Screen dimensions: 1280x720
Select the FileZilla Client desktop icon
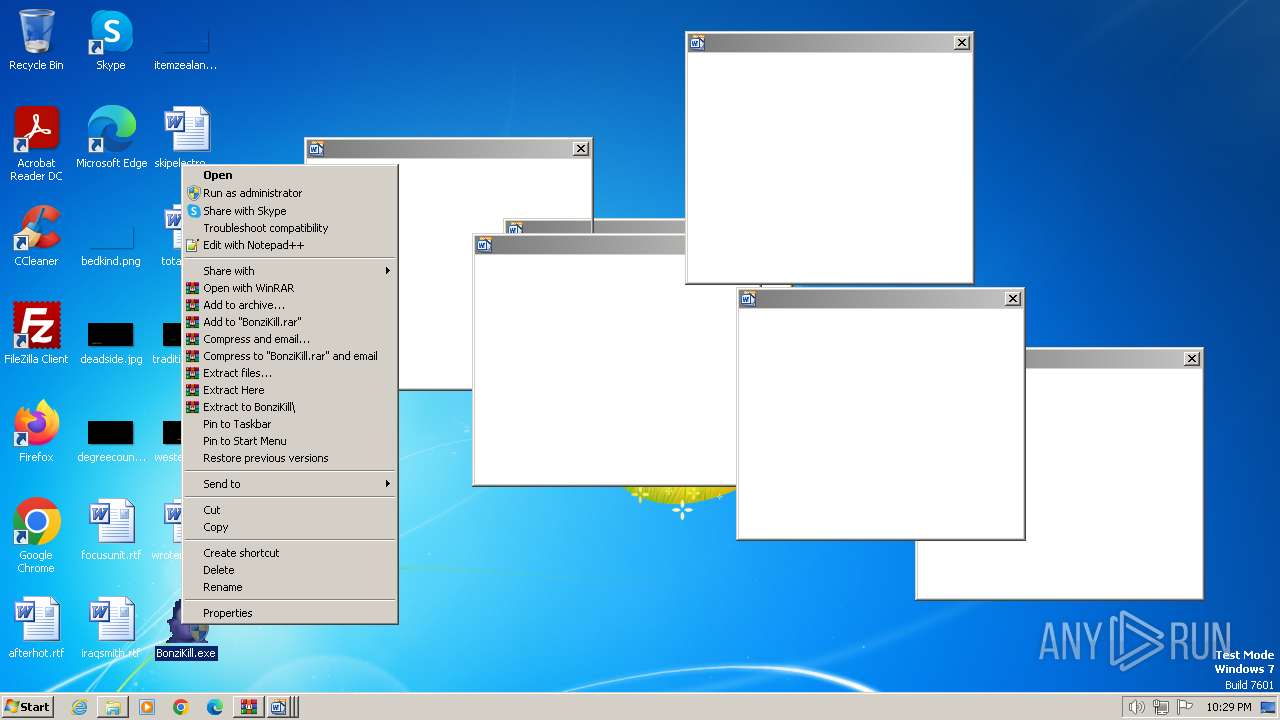pyautogui.click(x=36, y=334)
